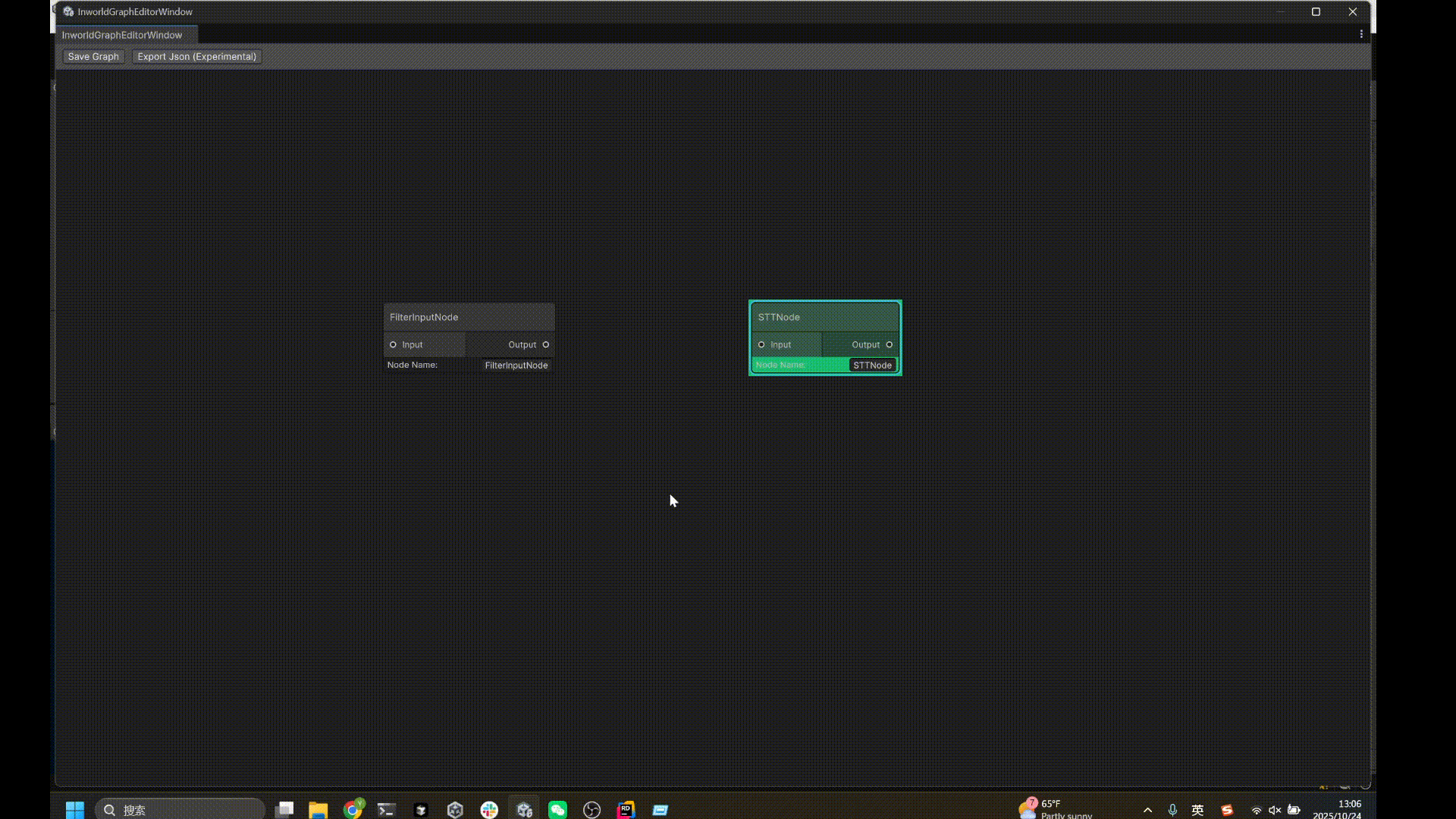1456x819 pixels.
Task: Open the editor window's overflow menu
Action: (x=1361, y=34)
